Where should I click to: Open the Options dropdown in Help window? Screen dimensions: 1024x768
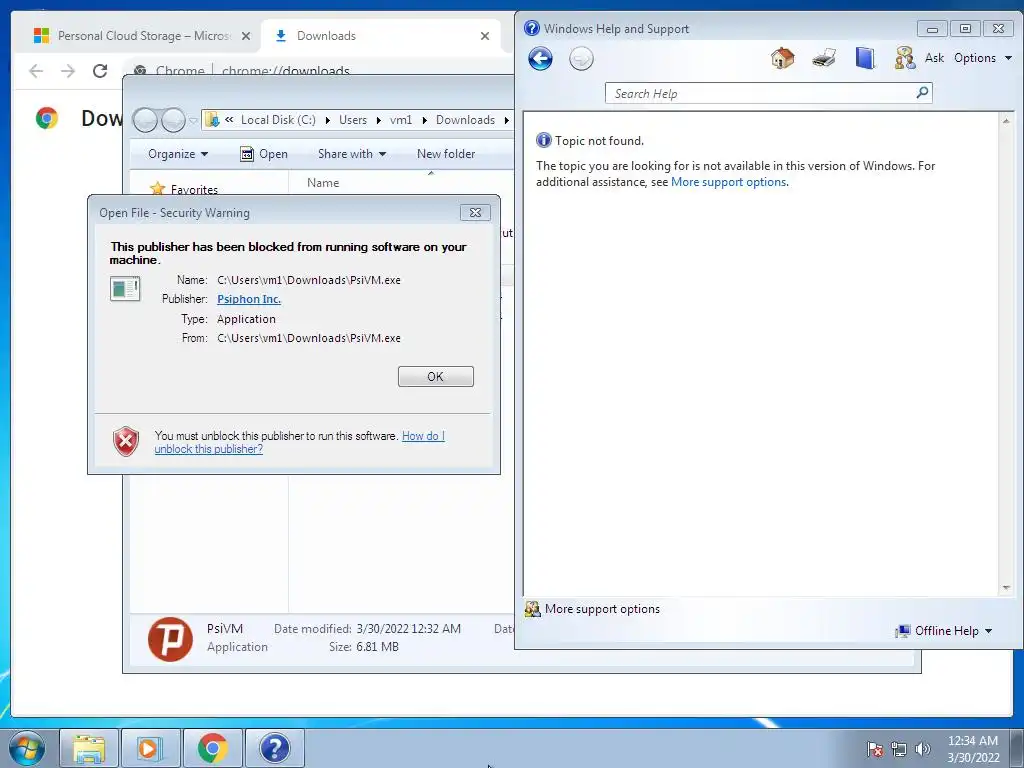tap(982, 58)
